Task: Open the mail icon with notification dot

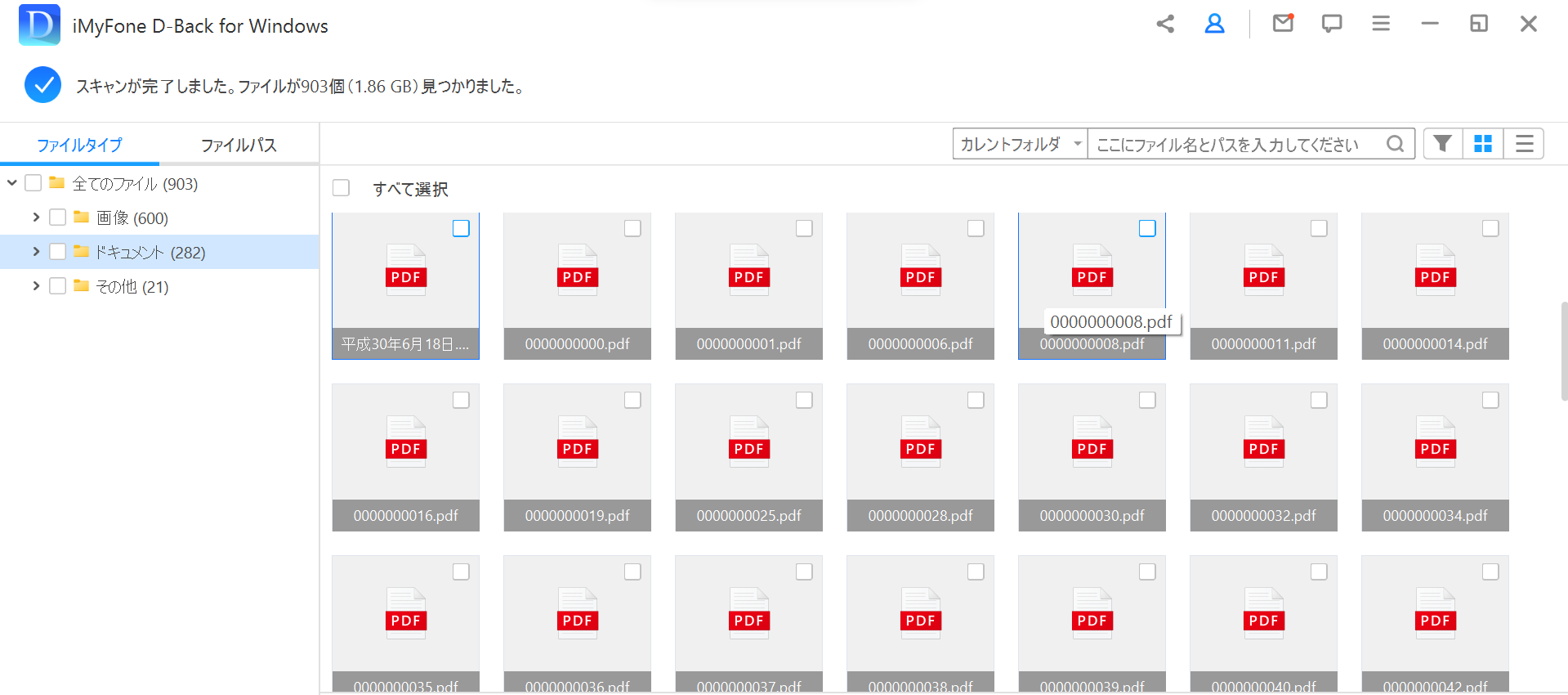Action: point(1283,24)
